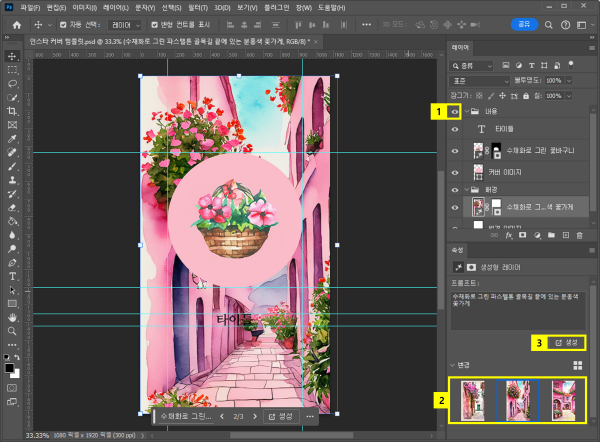Viewport: 600px width, 442px height.
Task: Select the Hand tool
Action: [12, 316]
